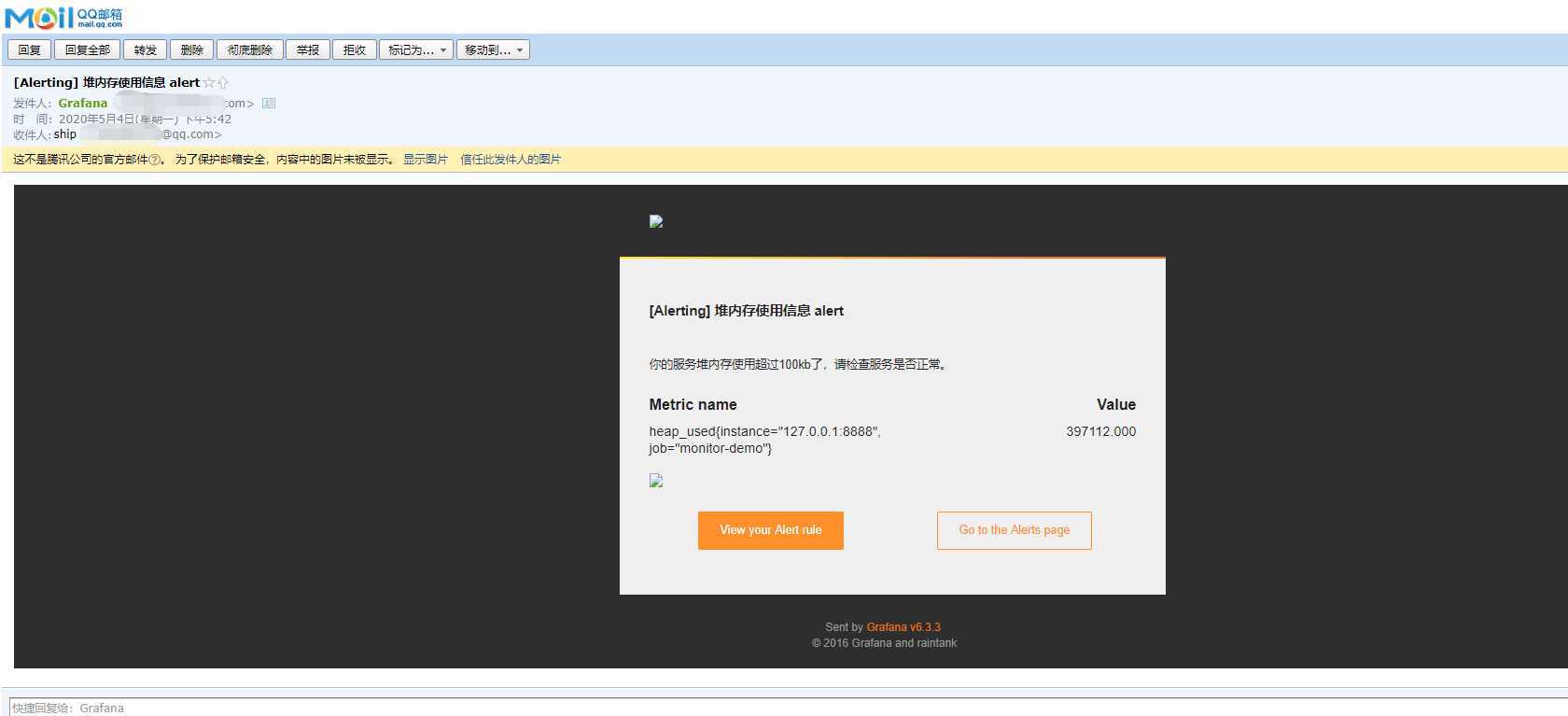
Task: Expand the 标记为 dropdown
Action: [x=416, y=50]
